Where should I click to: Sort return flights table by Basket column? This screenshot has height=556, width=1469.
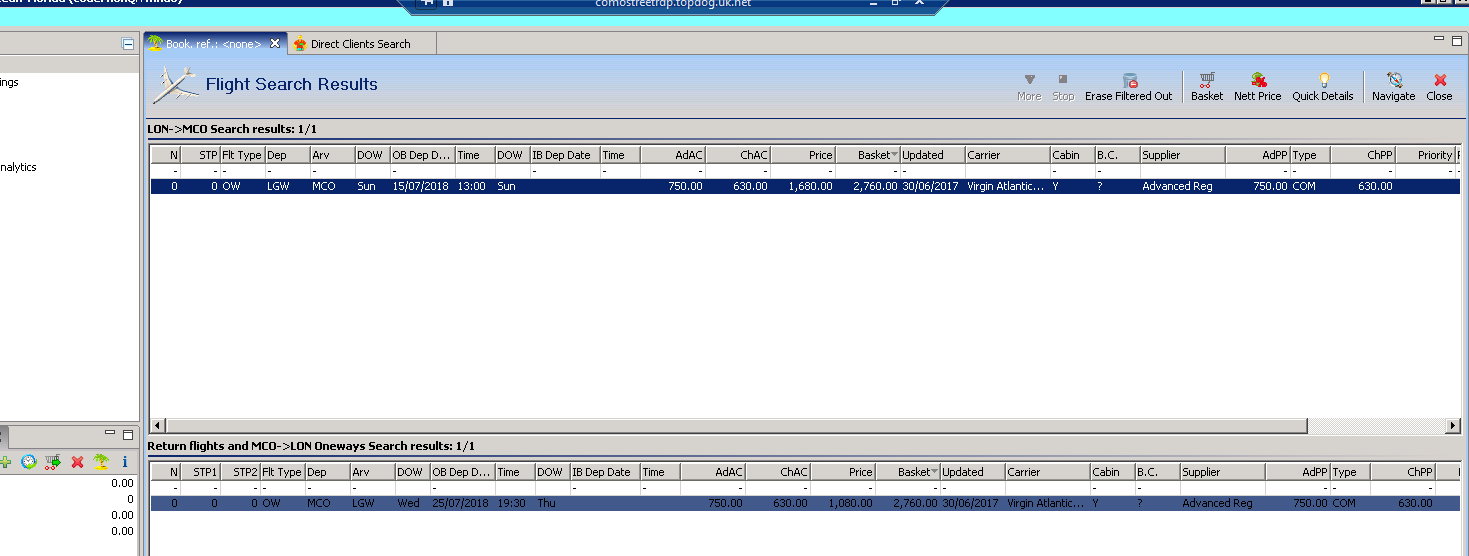coord(908,472)
